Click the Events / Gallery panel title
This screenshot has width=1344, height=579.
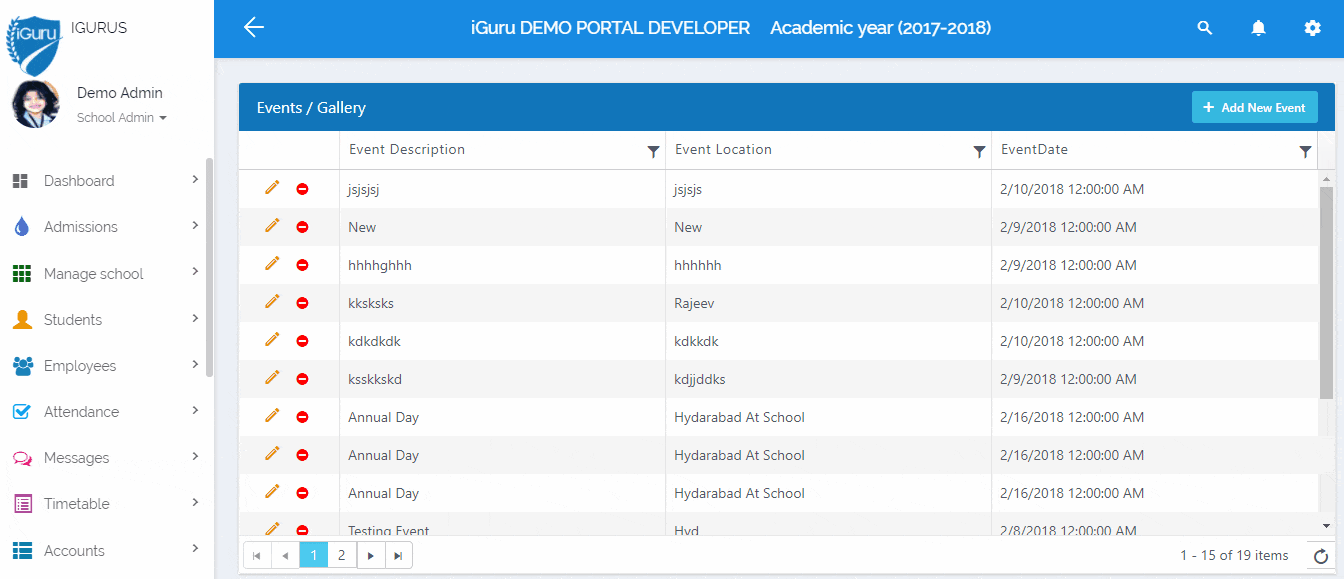(x=311, y=108)
